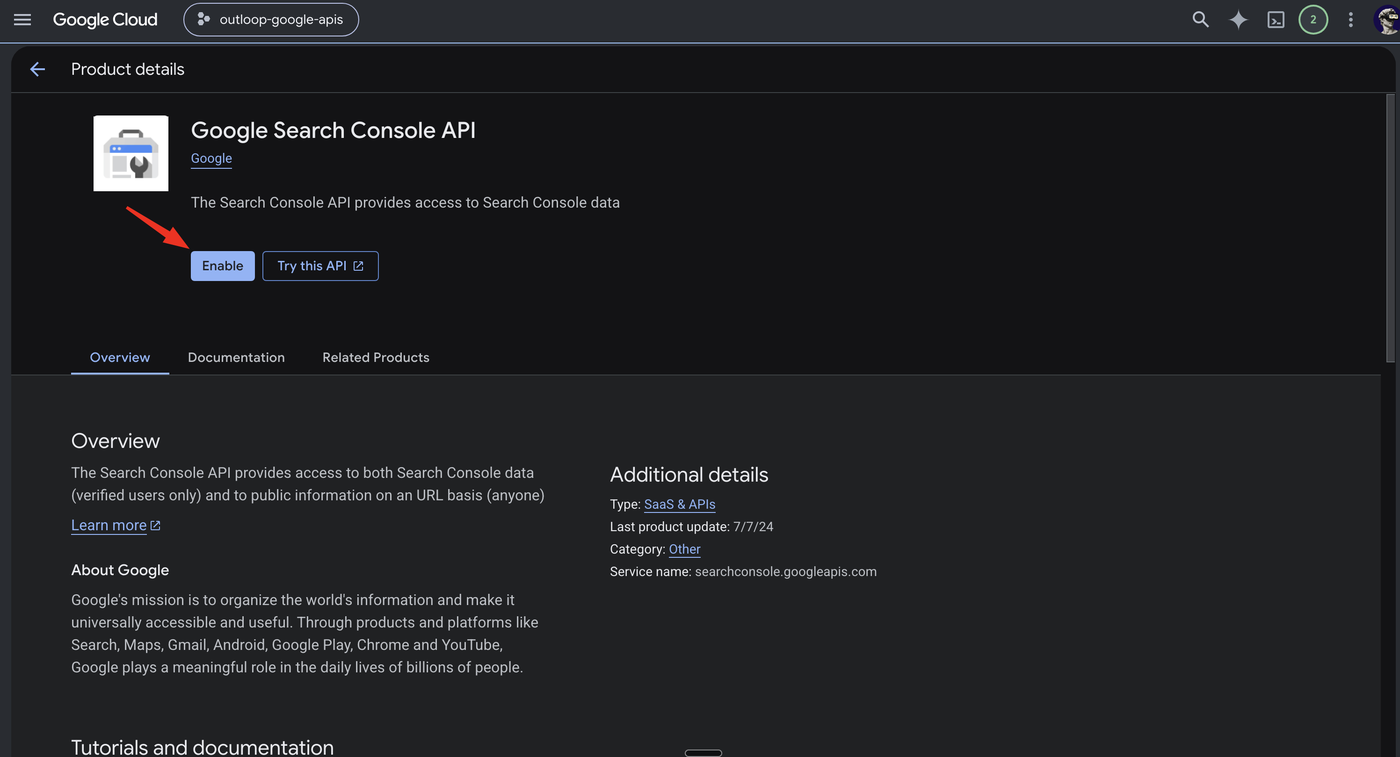Click the Tutorials and documentation heading

[202, 747]
